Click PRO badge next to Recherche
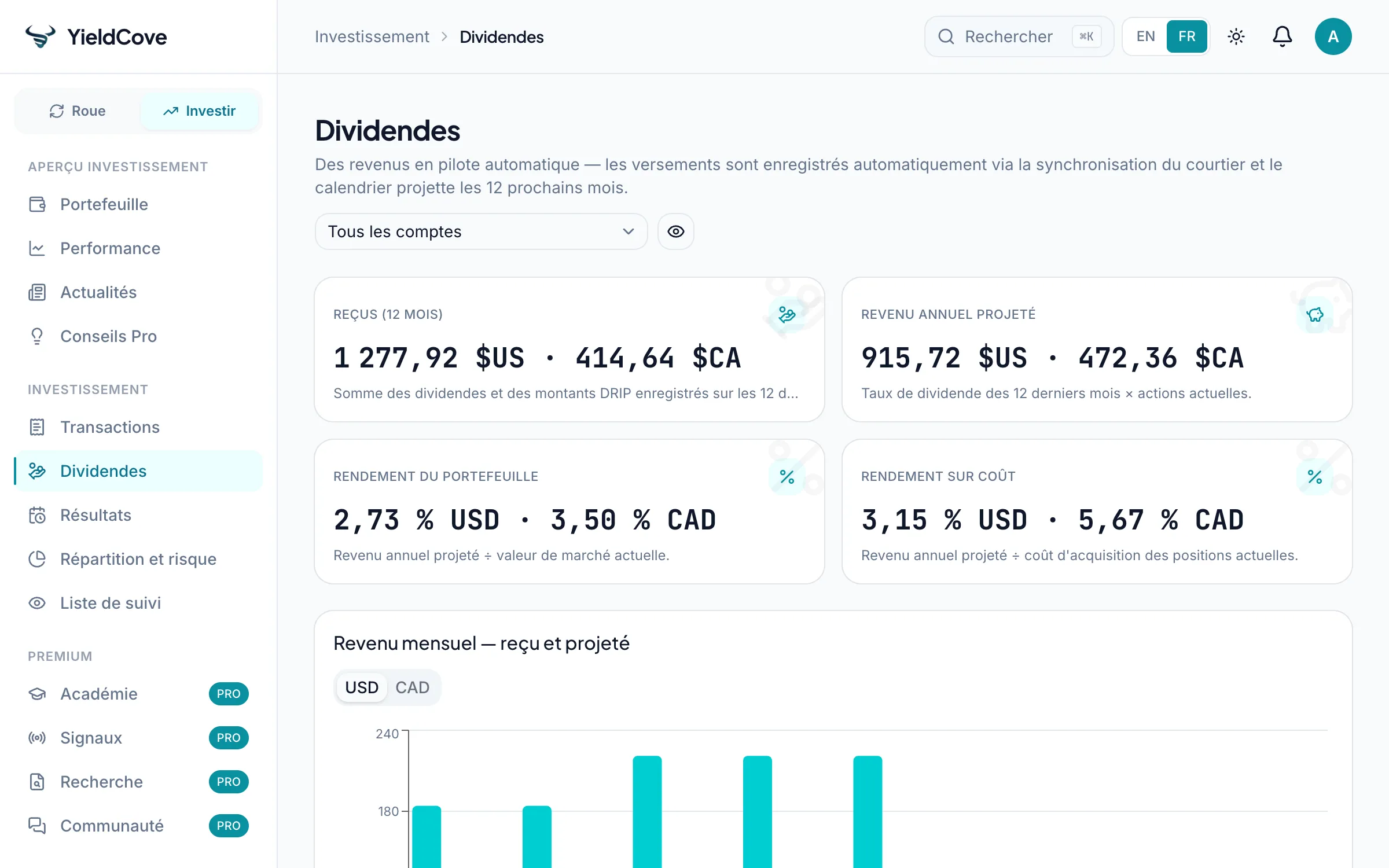The width and height of the screenshot is (1389, 868). coord(229,782)
